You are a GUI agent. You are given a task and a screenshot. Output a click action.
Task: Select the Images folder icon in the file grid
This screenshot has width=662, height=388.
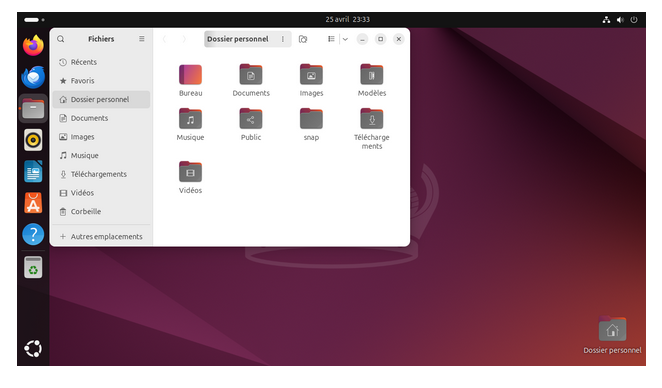(311, 75)
